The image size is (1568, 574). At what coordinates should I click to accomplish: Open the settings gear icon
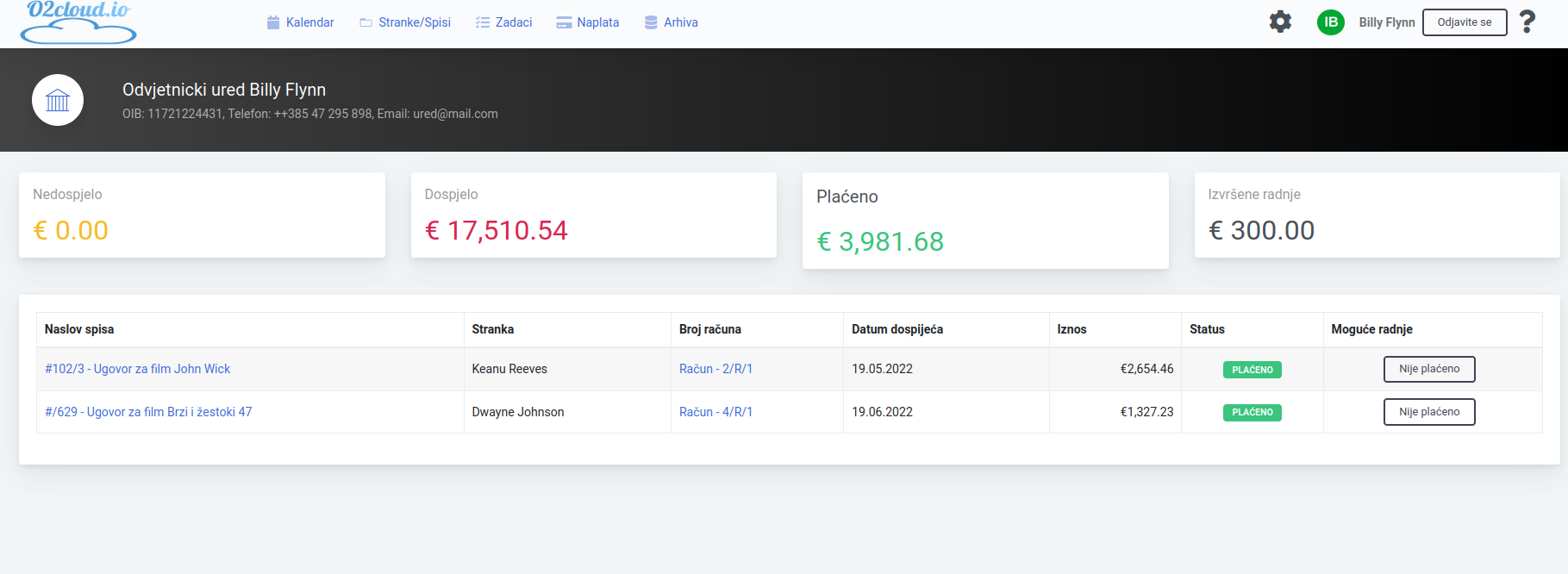(1280, 22)
